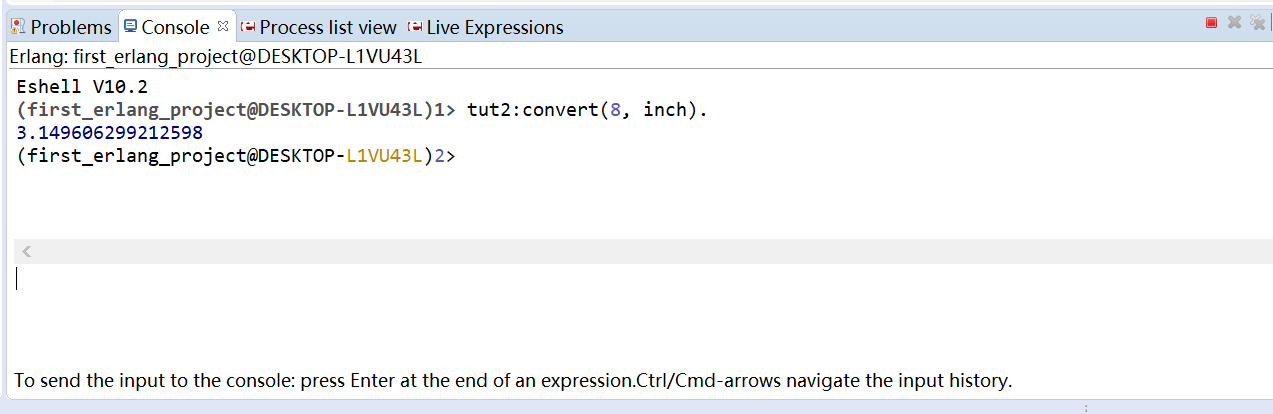Image resolution: width=1273 pixels, height=414 pixels.
Task: Remove the launch with single gray X
Action: pyautogui.click(x=1234, y=22)
